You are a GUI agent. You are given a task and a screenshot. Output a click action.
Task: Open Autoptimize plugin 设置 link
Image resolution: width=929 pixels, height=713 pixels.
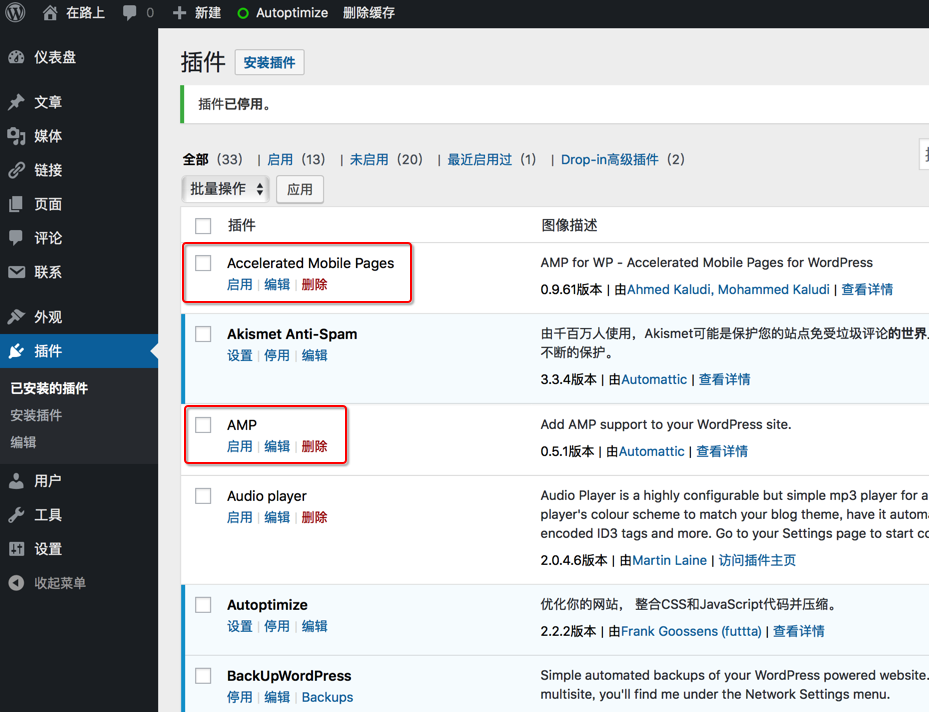coord(240,626)
